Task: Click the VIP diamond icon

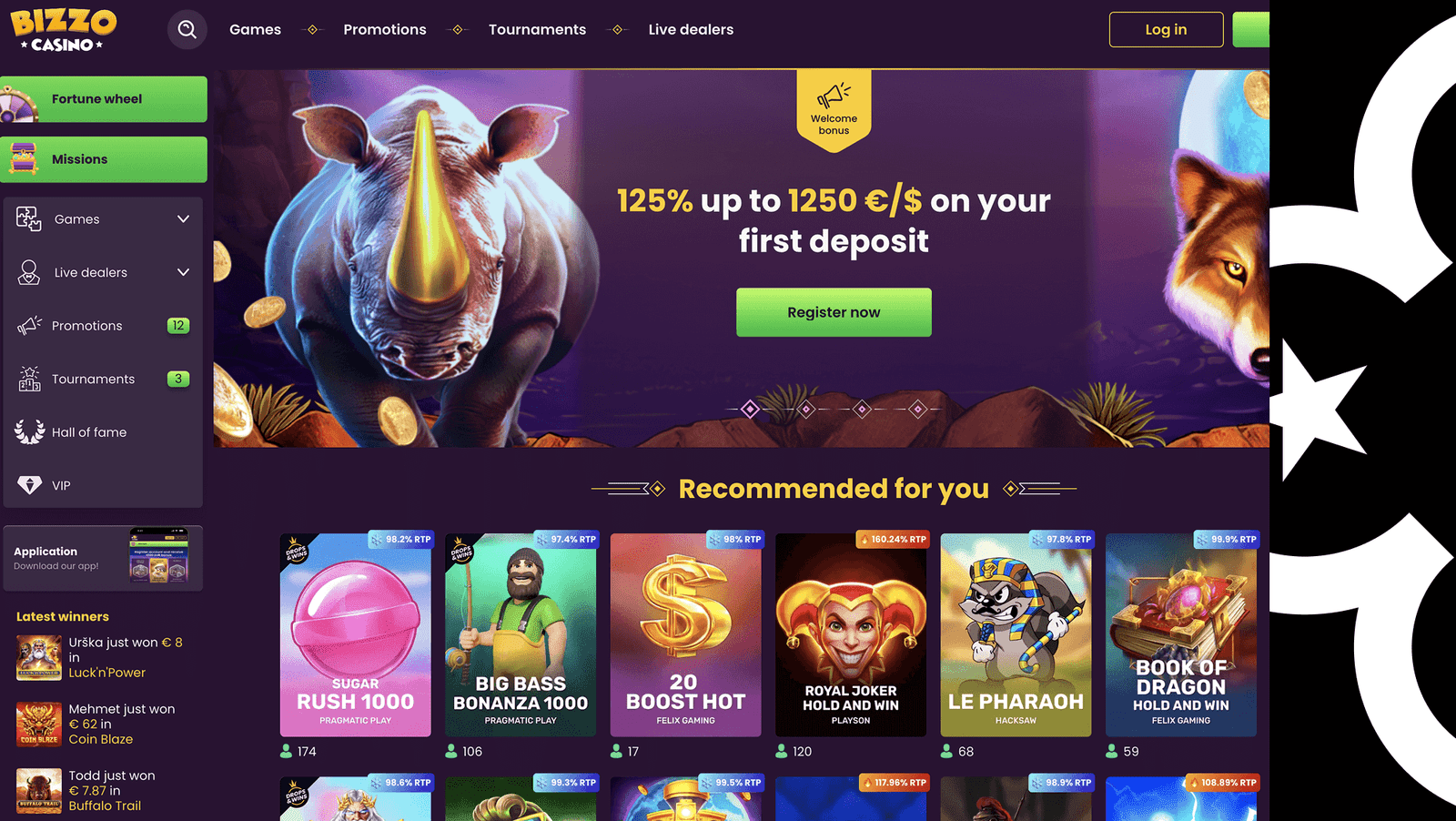Action: click(29, 485)
